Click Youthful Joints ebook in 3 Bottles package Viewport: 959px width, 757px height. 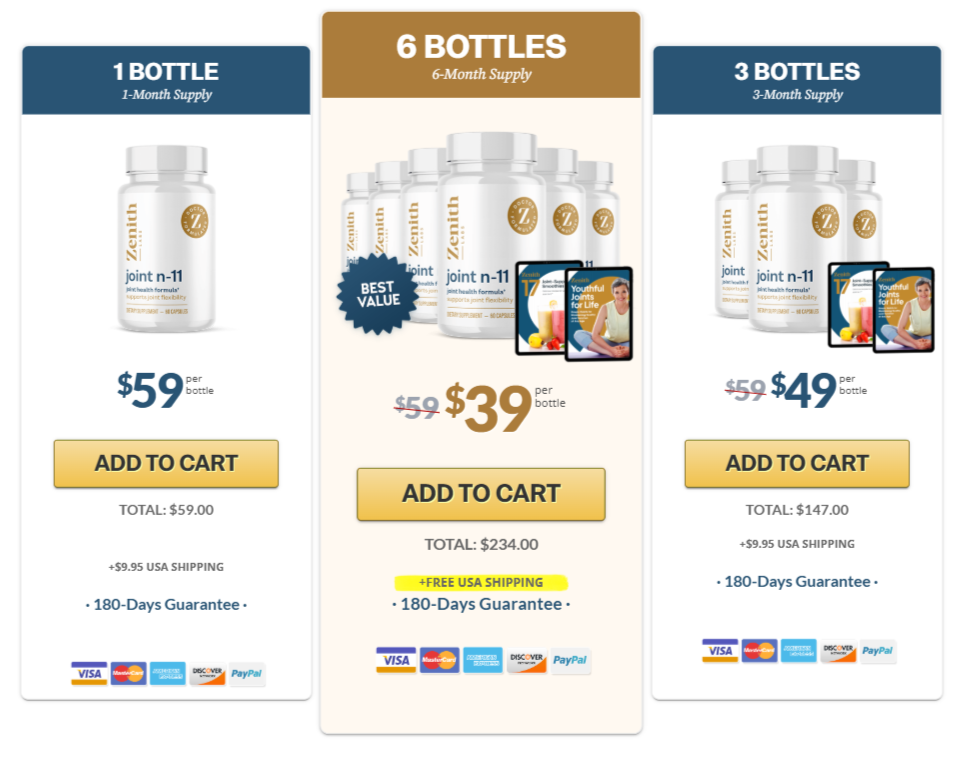point(904,310)
